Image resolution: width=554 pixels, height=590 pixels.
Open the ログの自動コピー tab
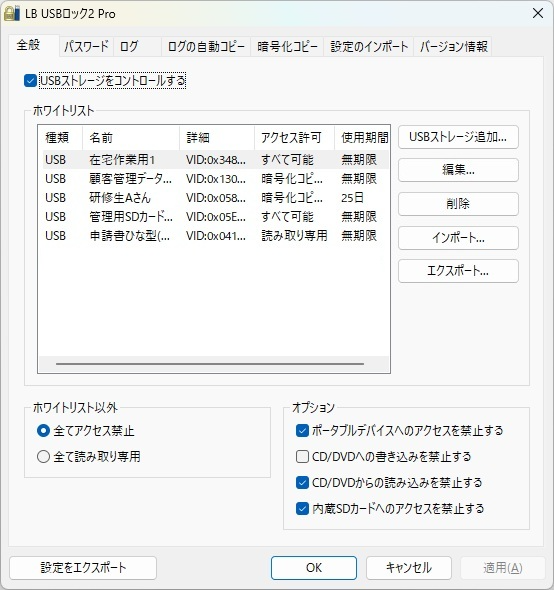click(206, 46)
